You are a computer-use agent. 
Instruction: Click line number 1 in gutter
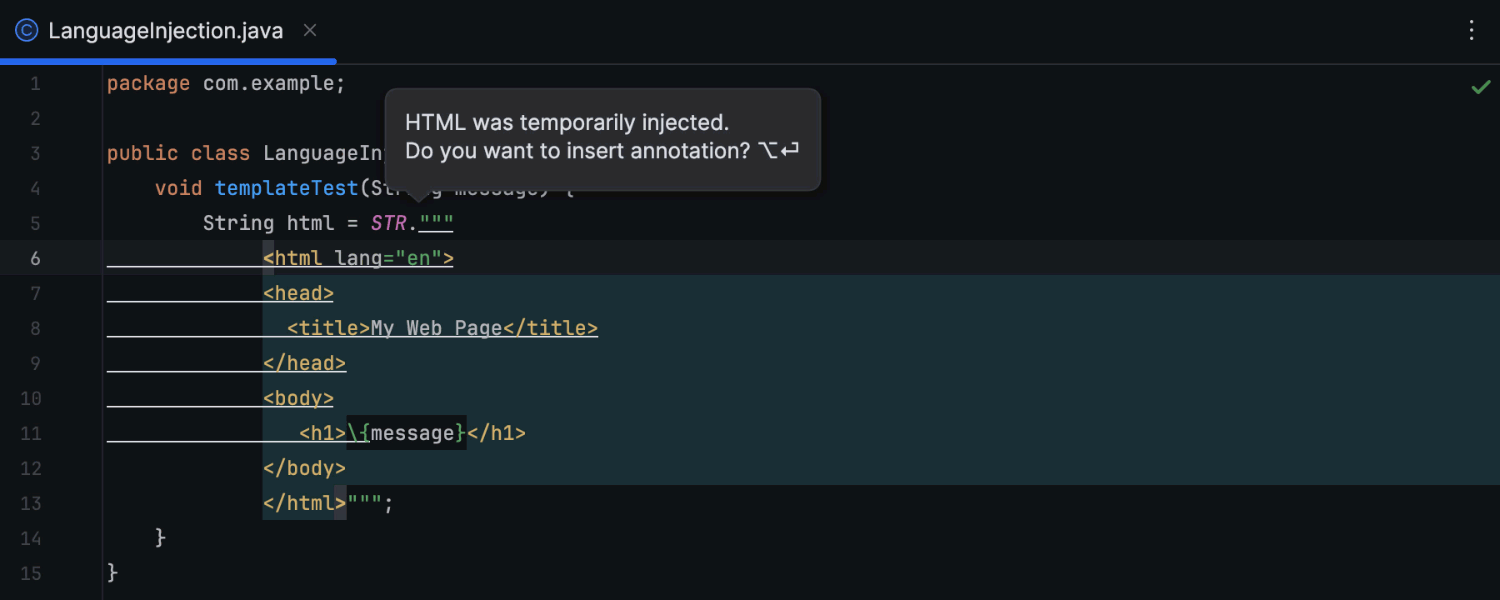click(36, 83)
